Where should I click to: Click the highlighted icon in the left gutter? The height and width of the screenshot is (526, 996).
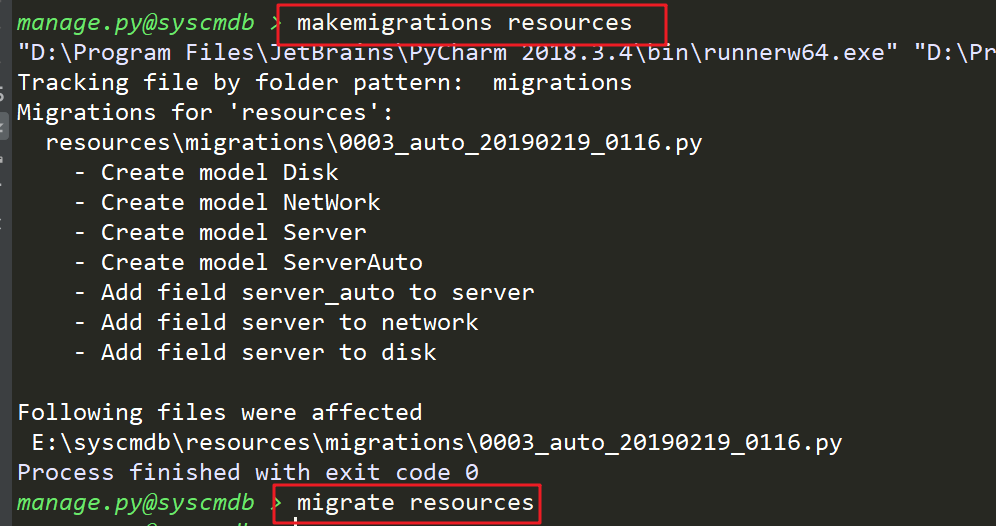pos(3,127)
